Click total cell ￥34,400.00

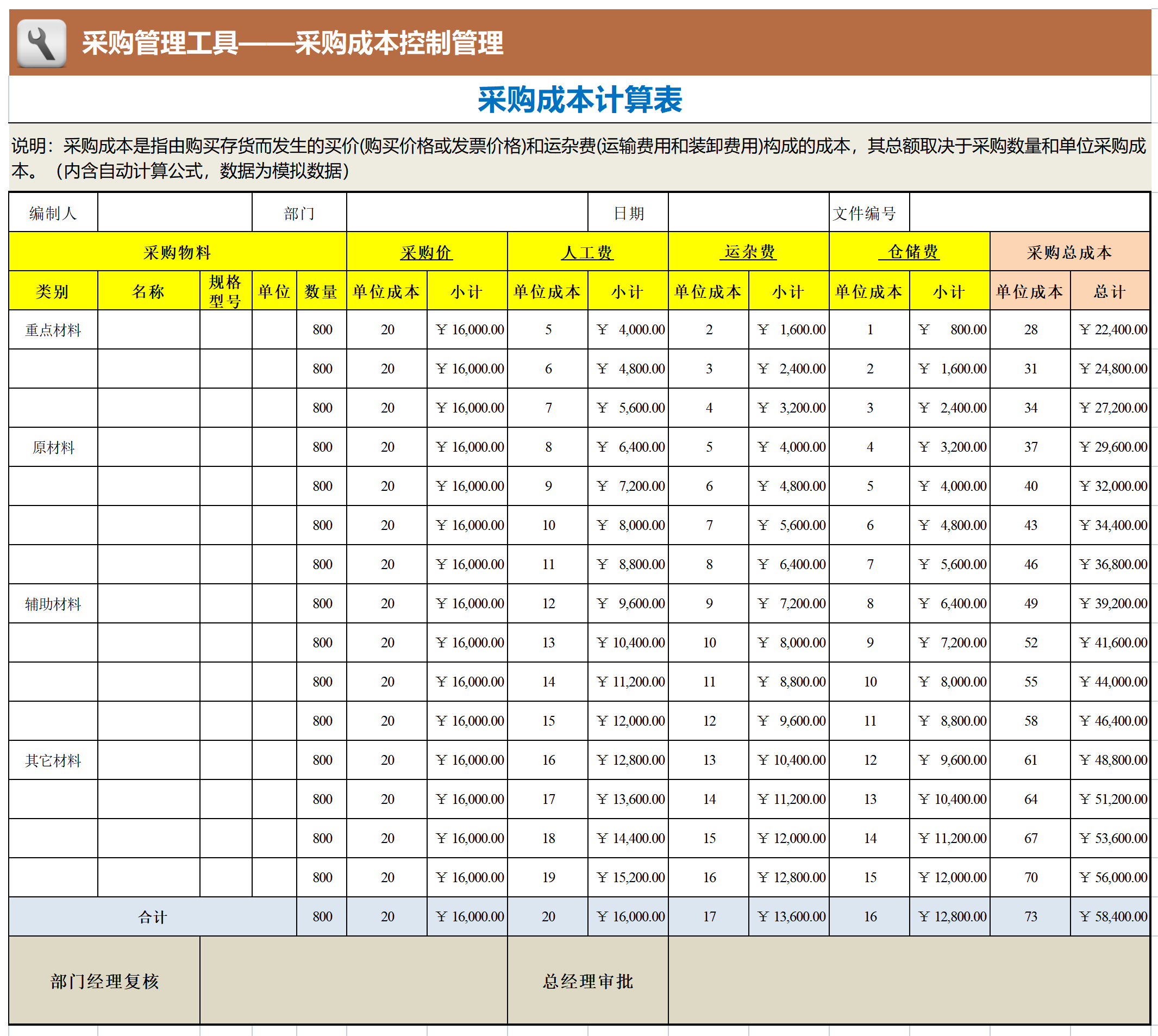coord(1110,525)
